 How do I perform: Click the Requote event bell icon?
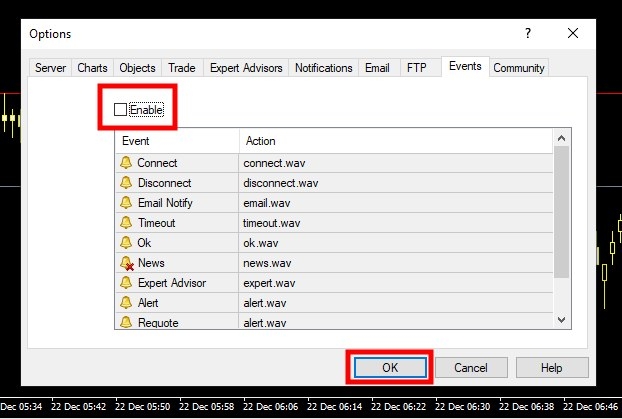pyautogui.click(x=126, y=322)
